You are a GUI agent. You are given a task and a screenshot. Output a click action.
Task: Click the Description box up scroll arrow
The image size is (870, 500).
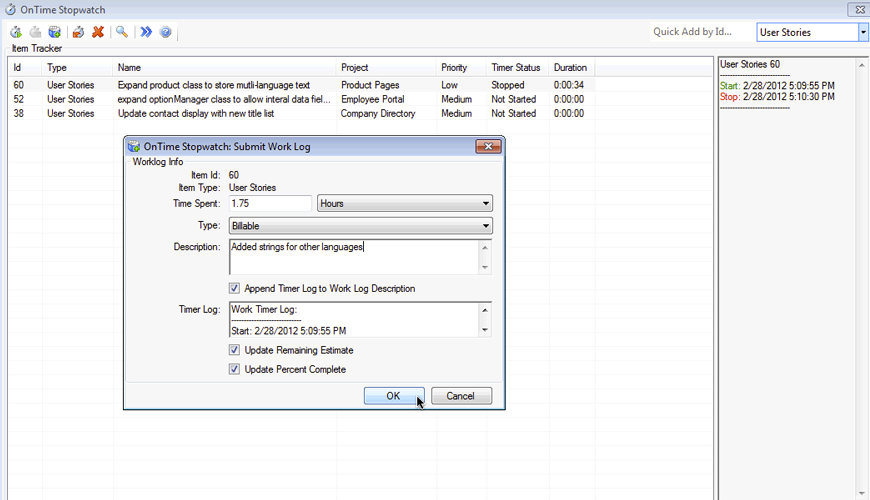(x=485, y=247)
